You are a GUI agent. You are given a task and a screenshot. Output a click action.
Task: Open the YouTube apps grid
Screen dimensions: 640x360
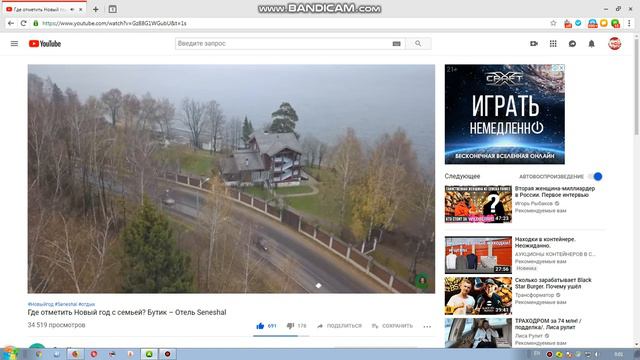pos(553,44)
